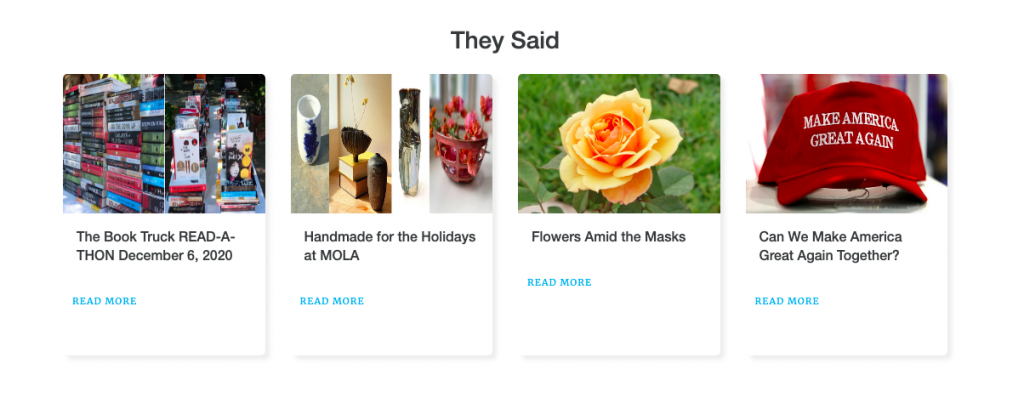Click Read More under Can We Make America
The image size is (1024, 403).
tap(787, 301)
